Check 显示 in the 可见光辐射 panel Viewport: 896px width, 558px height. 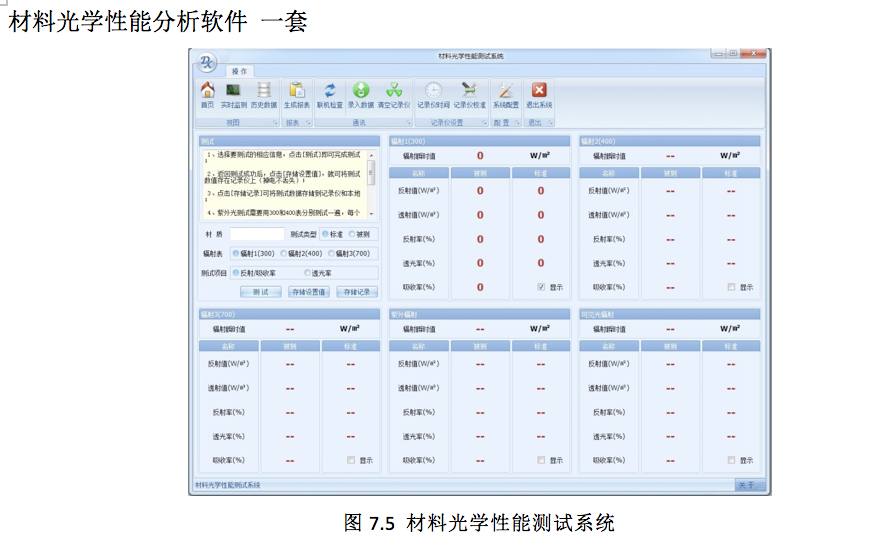tap(731, 460)
